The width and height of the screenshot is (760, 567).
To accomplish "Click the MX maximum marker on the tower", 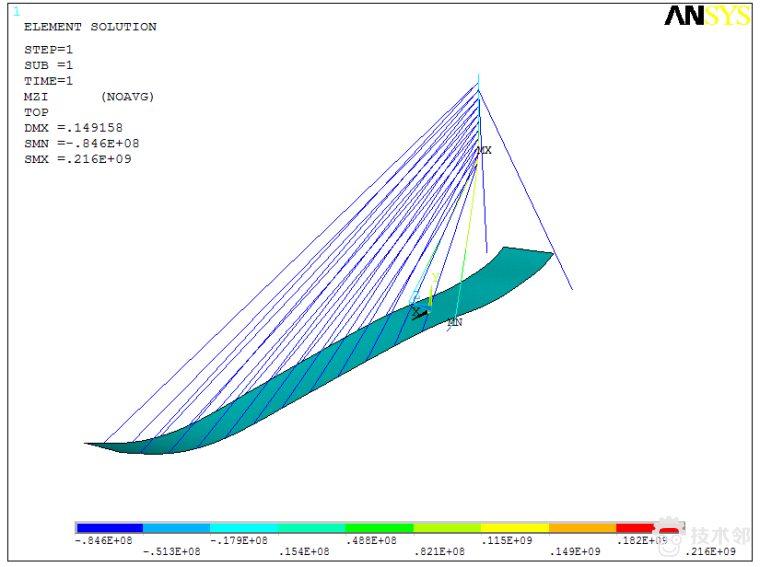I will coord(484,150).
